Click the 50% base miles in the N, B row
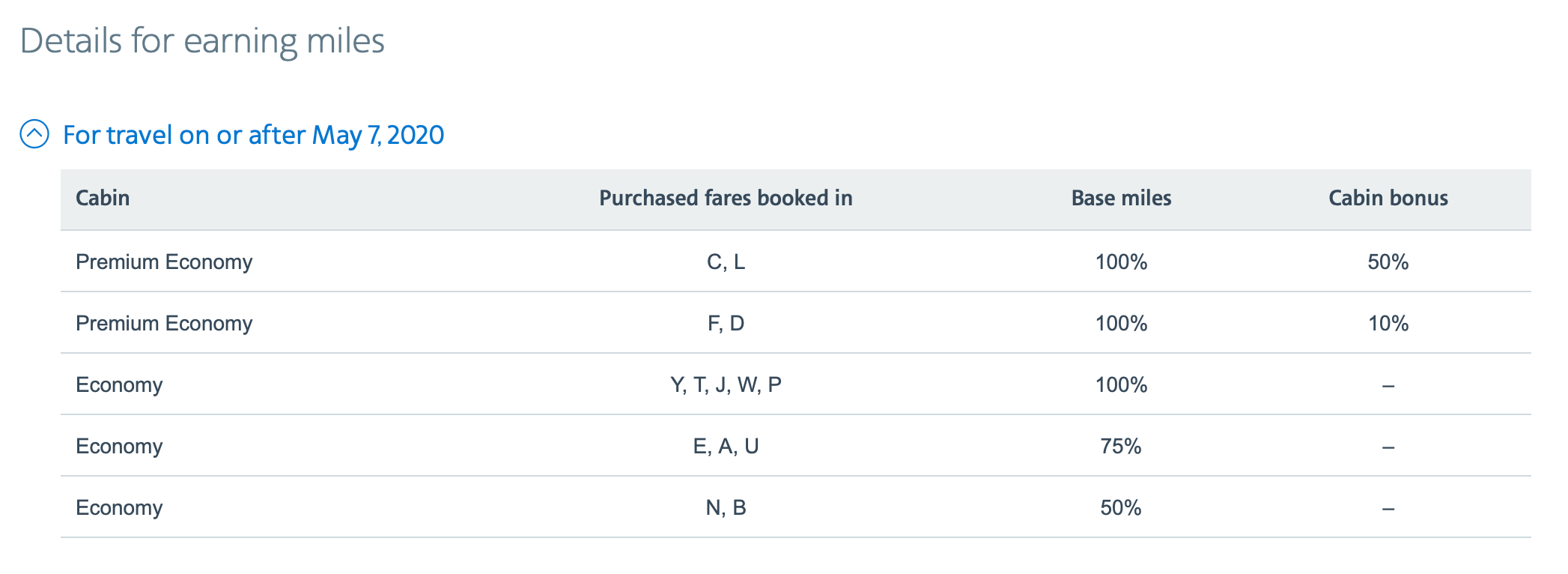 point(1121,507)
